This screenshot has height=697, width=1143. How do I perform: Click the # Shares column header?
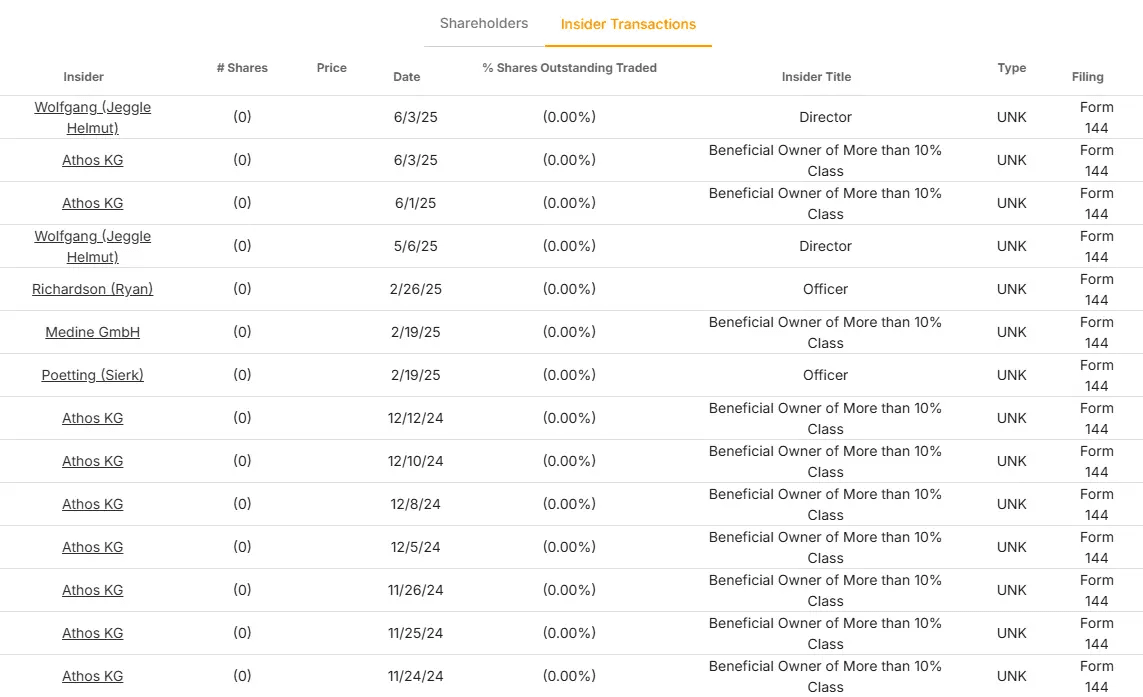[242, 68]
